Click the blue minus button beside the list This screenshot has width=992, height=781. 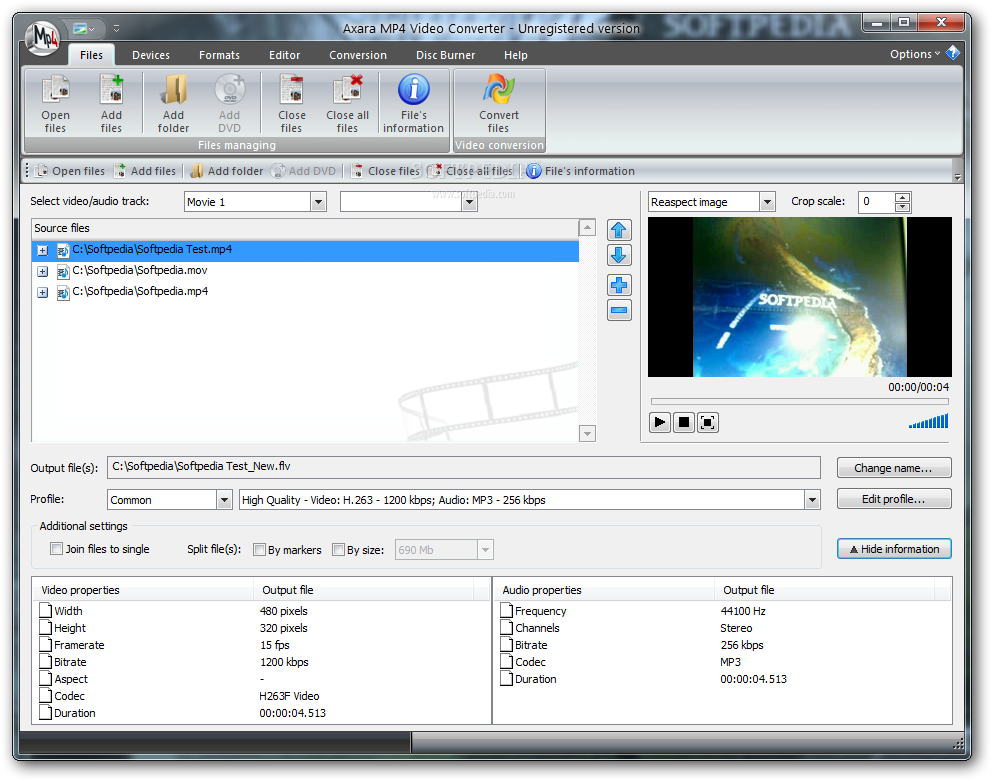pos(619,310)
